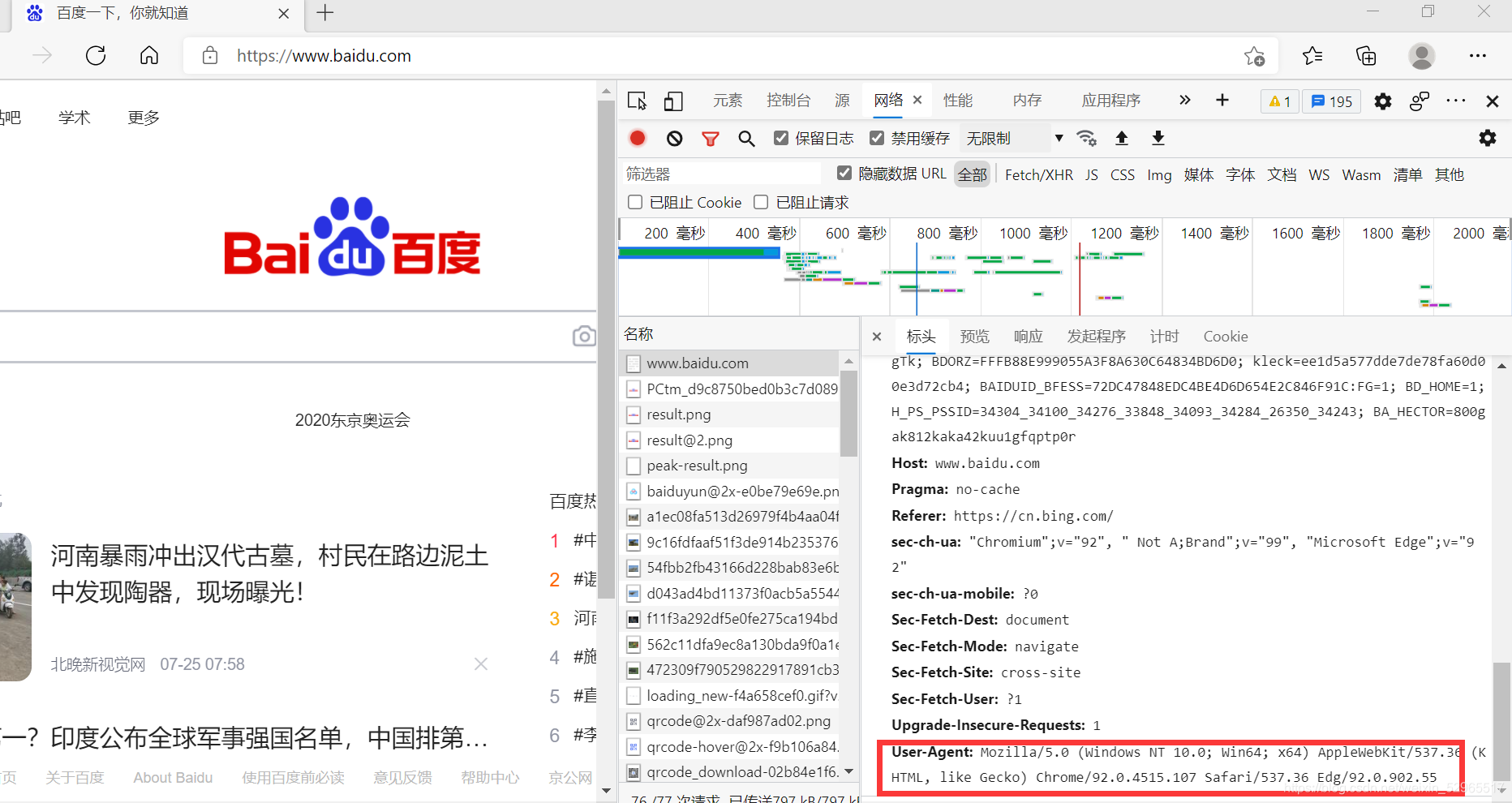Open the Collections icon

(1366, 55)
